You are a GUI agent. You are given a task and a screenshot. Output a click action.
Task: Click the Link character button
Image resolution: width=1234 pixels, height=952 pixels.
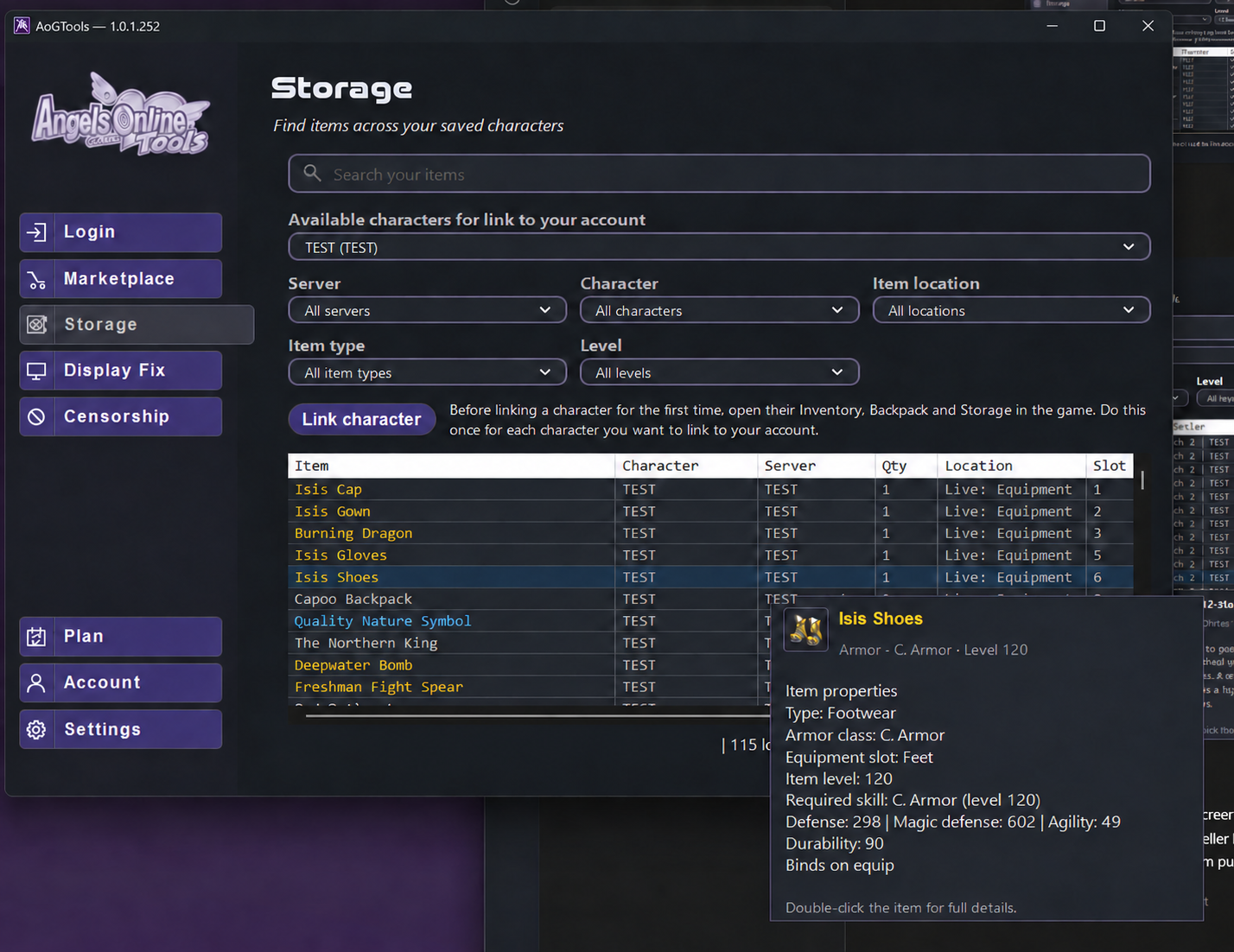tap(361, 419)
